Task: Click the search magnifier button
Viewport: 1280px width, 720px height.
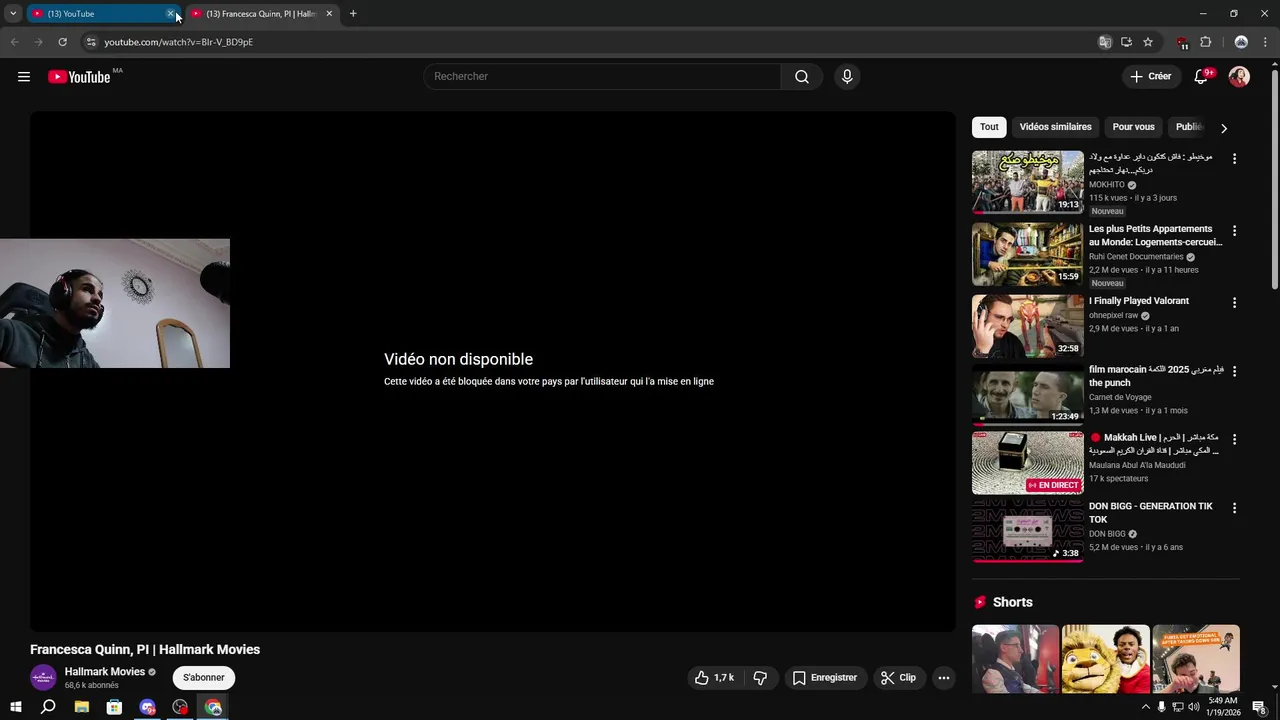Action: pos(802,77)
